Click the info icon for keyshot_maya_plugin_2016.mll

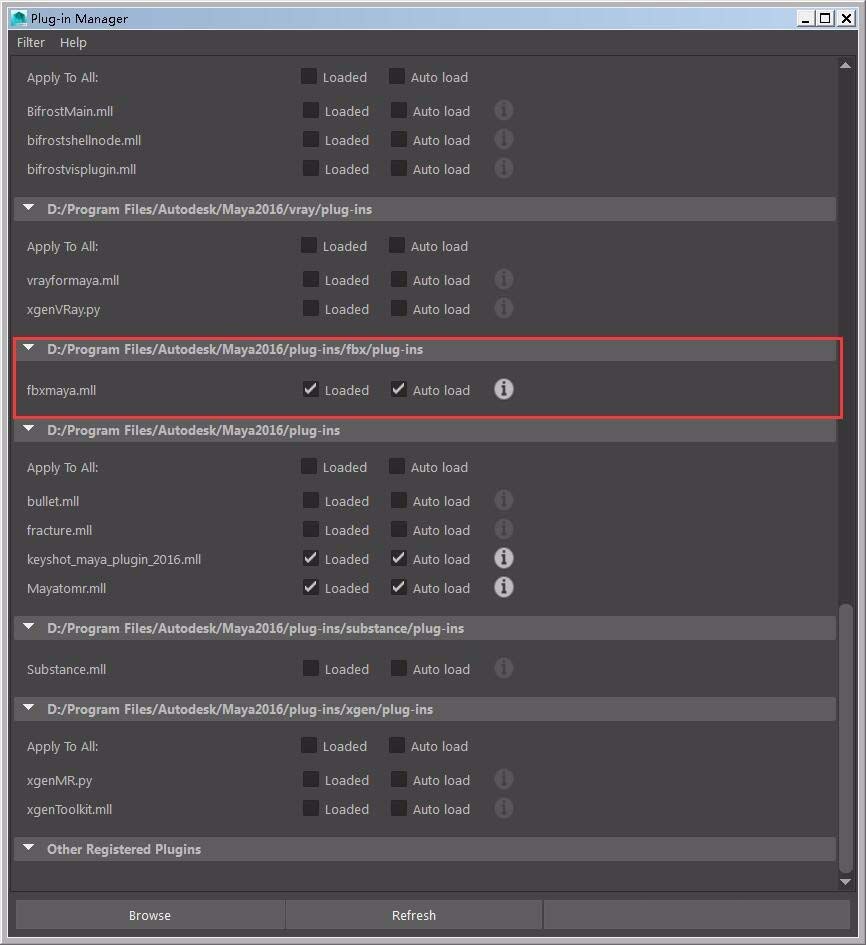pyautogui.click(x=503, y=558)
